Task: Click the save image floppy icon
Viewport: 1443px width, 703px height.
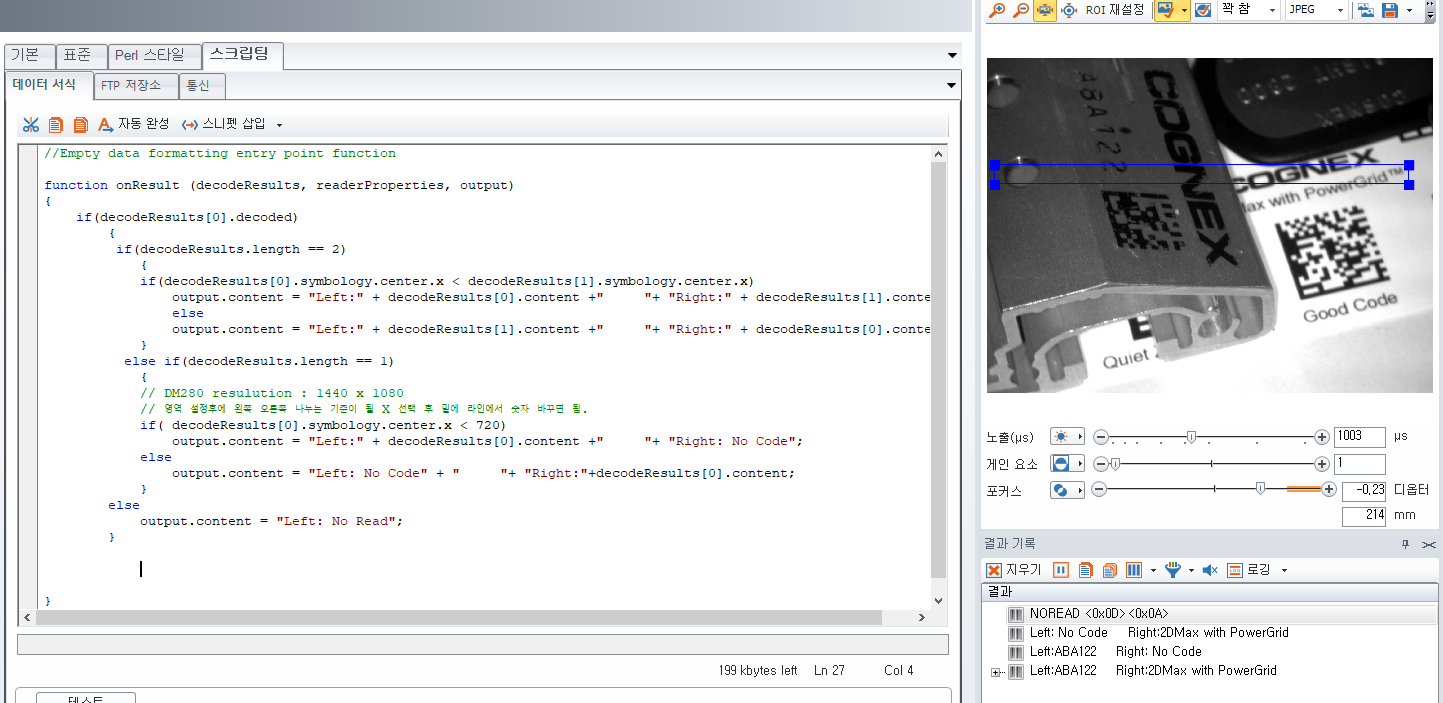Action: [1390, 10]
